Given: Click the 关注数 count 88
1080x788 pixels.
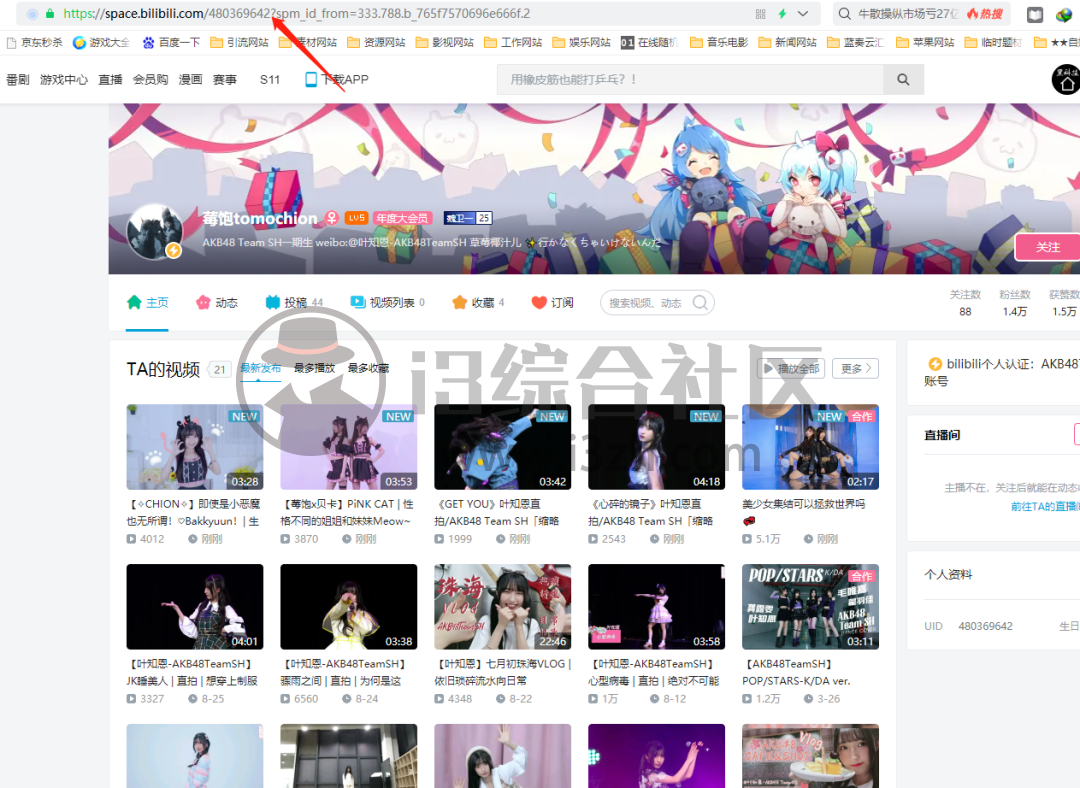Looking at the screenshot, I should tap(965, 312).
